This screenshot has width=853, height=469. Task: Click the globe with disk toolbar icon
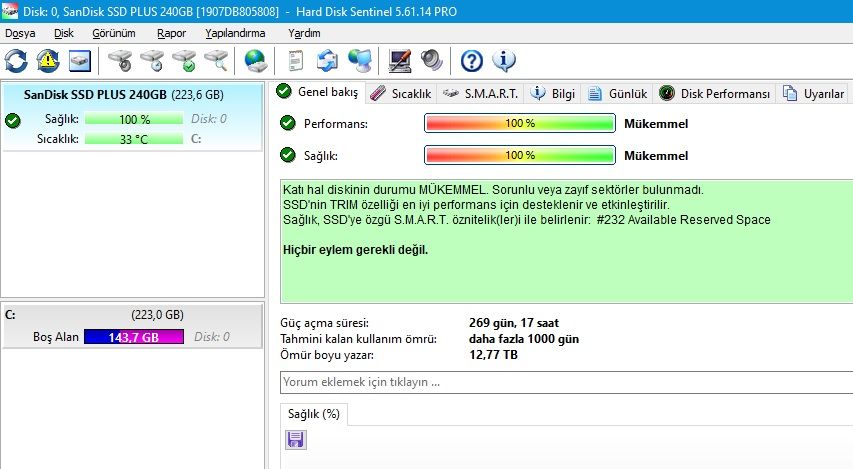coord(255,60)
